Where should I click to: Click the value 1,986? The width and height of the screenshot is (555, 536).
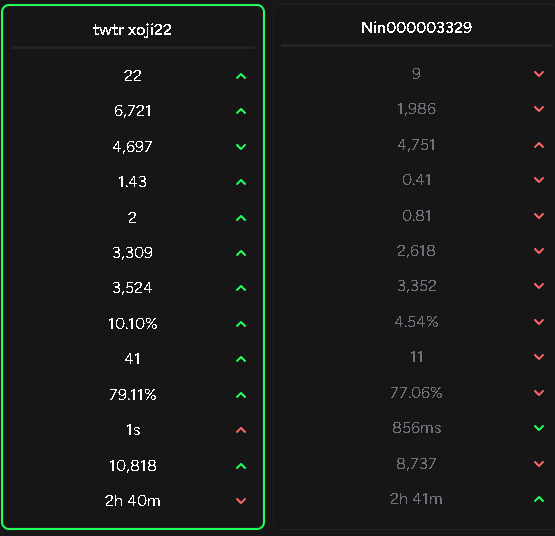(416, 109)
